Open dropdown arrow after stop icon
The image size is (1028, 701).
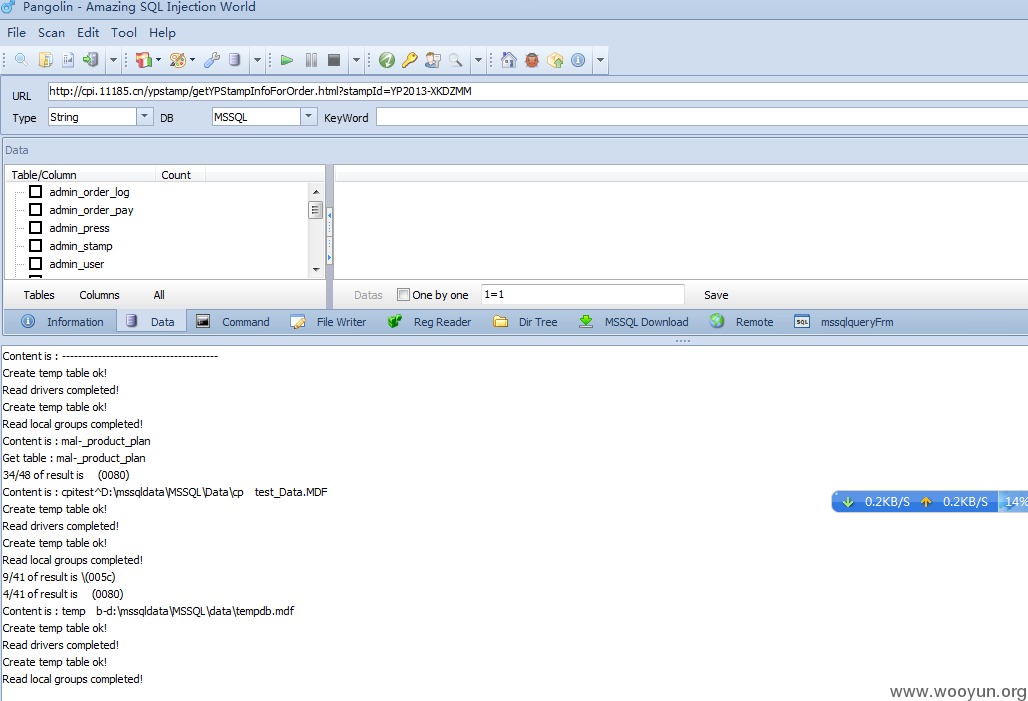(356, 60)
